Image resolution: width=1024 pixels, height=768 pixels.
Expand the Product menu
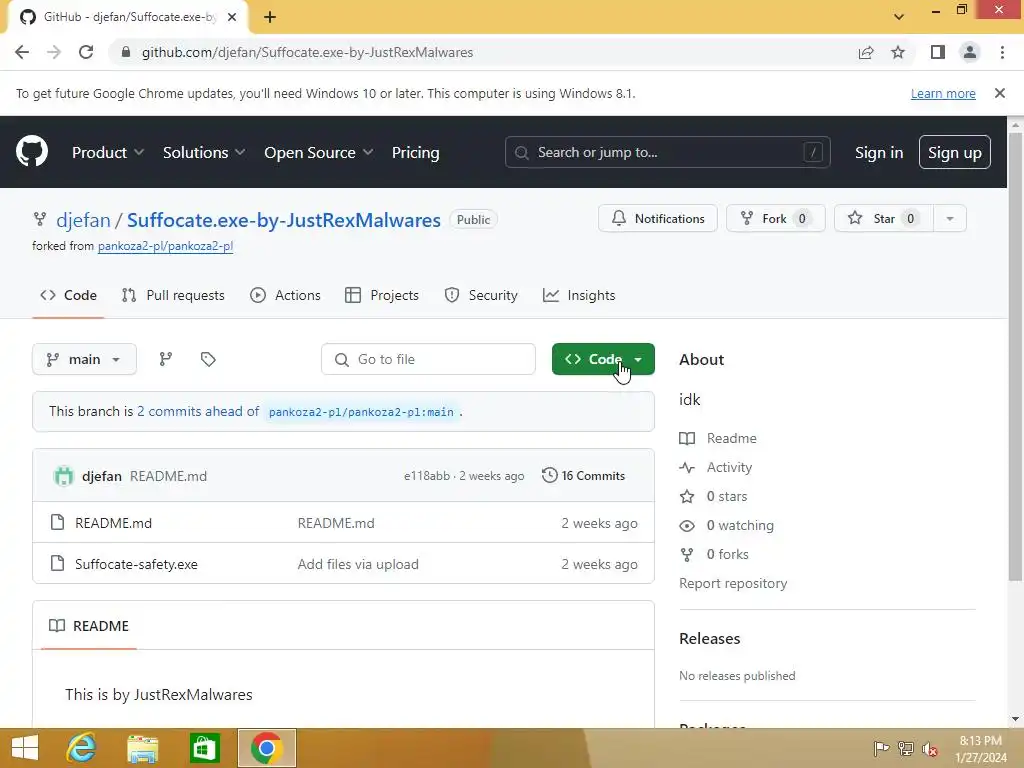[108, 153]
